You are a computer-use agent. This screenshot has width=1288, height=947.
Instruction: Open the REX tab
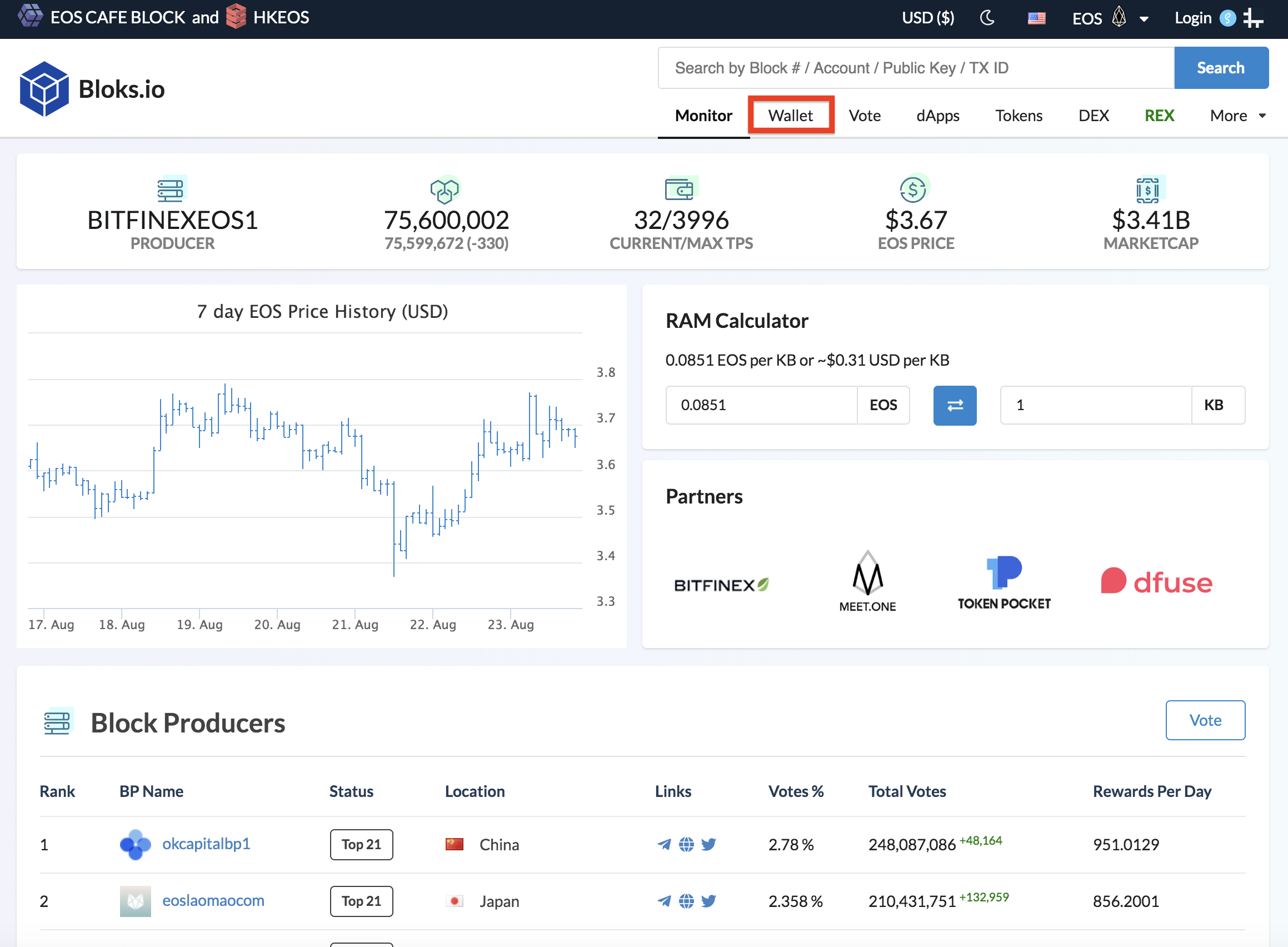click(1159, 116)
